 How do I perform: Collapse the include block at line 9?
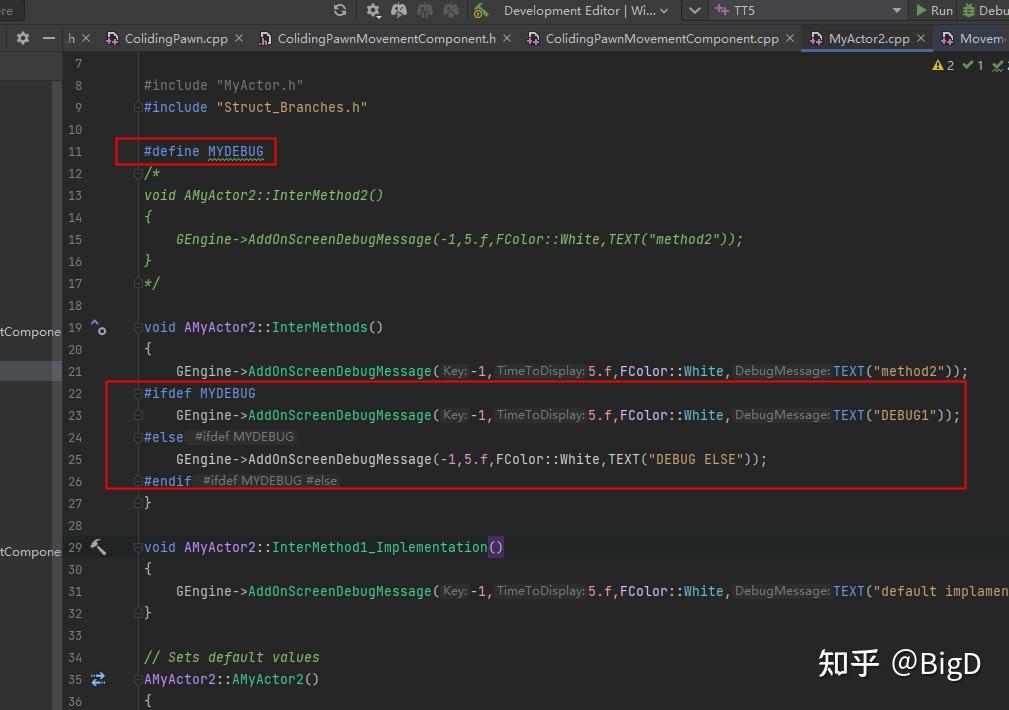pyautogui.click(x=138, y=107)
